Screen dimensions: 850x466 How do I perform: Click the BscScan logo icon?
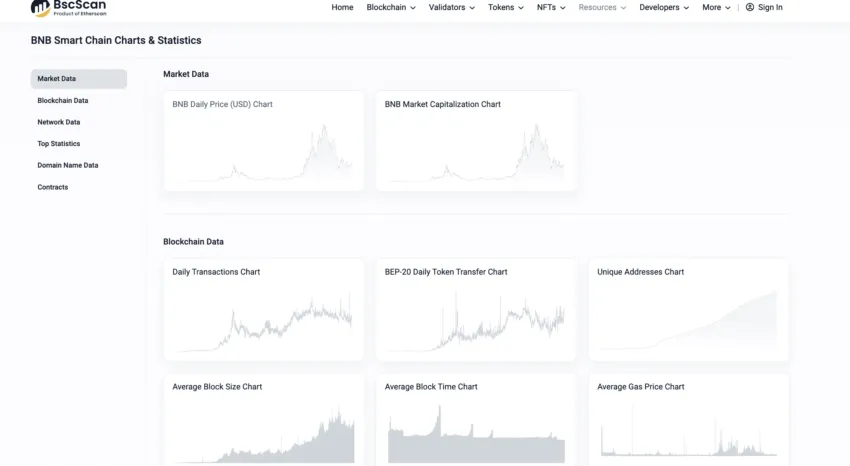(40, 7)
